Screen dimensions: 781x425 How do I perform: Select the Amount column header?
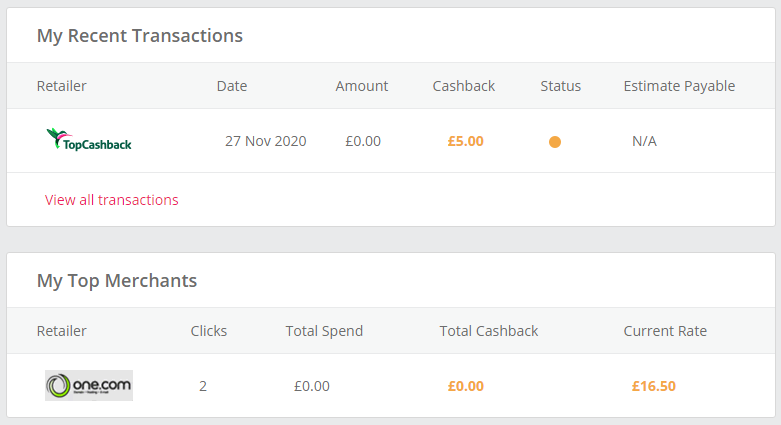click(362, 86)
